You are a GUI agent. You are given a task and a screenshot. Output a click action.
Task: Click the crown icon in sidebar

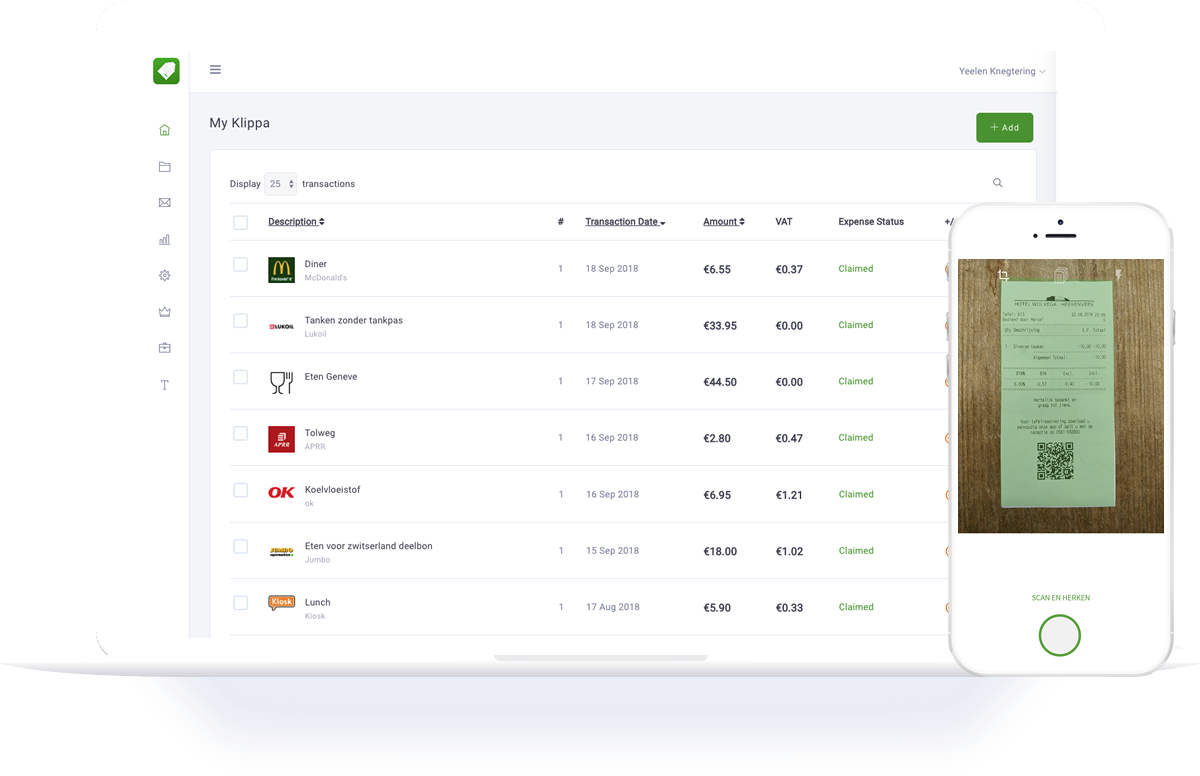tap(165, 312)
